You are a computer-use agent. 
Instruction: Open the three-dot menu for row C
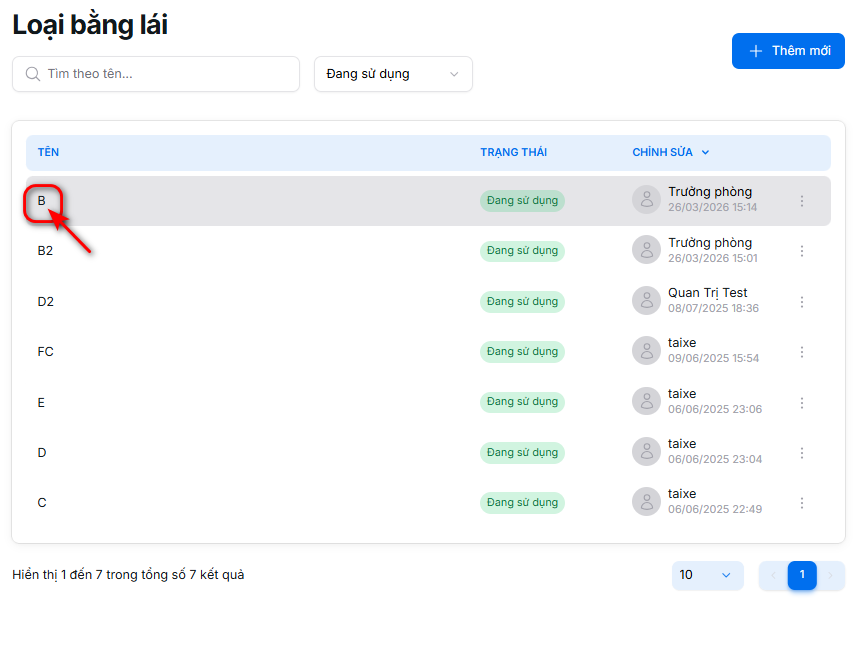click(x=801, y=503)
